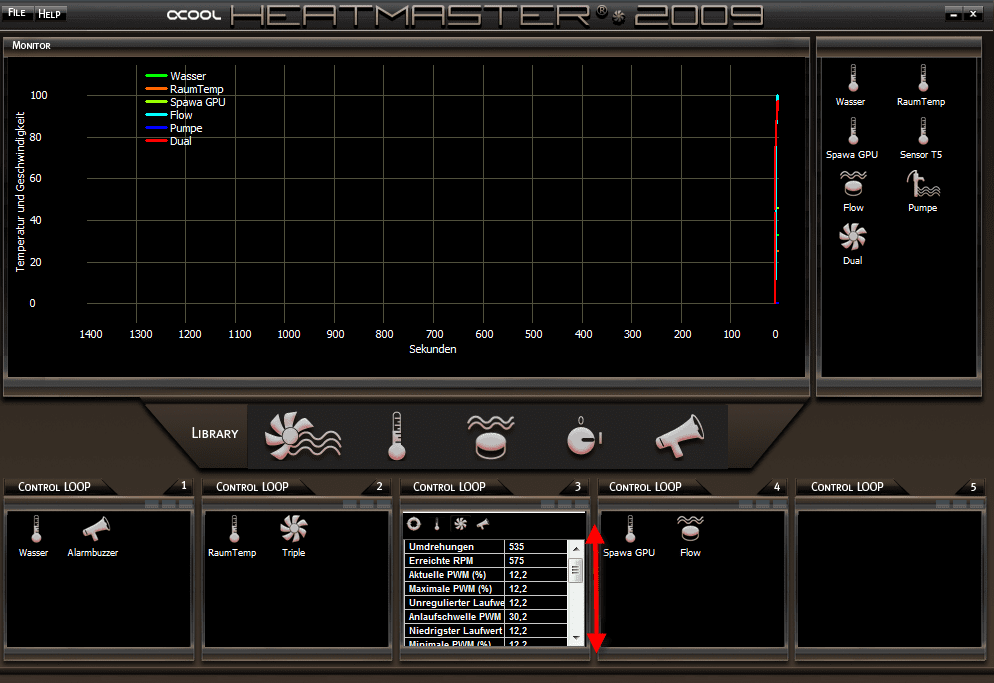Minimize the Heatmaster window
This screenshot has width=994, height=683.
(953, 14)
